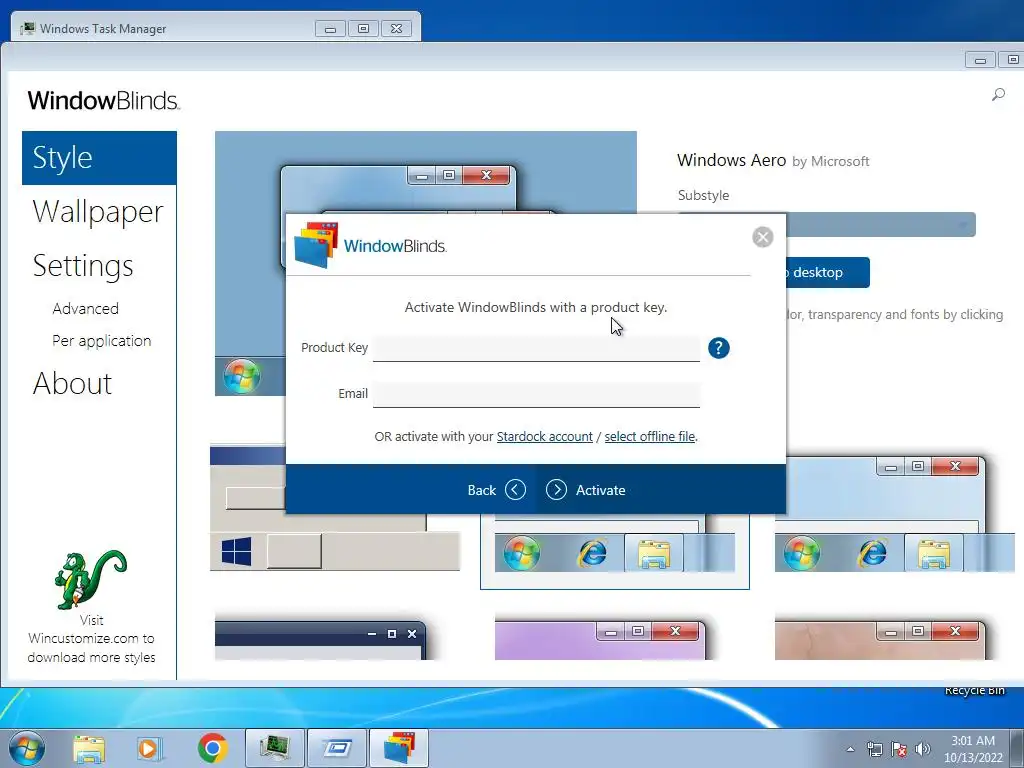1024x768 pixels.
Task: Click the search magnifier icon in WindowBlinds
Action: (998, 95)
